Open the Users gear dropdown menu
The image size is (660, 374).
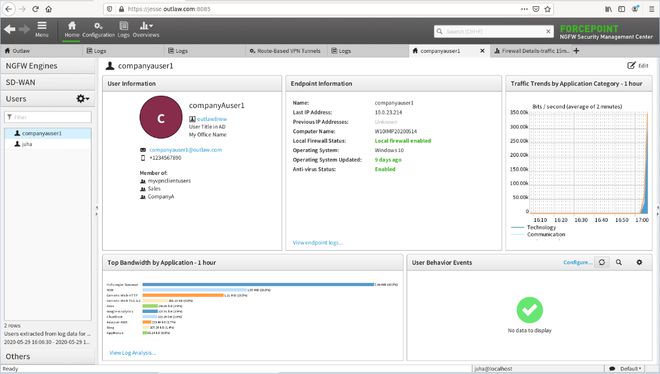click(82, 98)
